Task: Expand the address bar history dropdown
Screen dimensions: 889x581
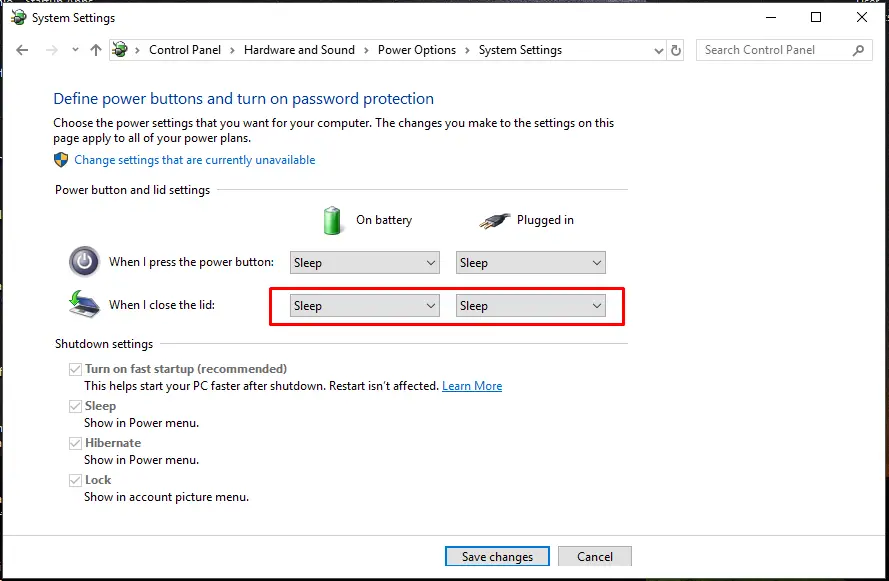Action: point(658,50)
